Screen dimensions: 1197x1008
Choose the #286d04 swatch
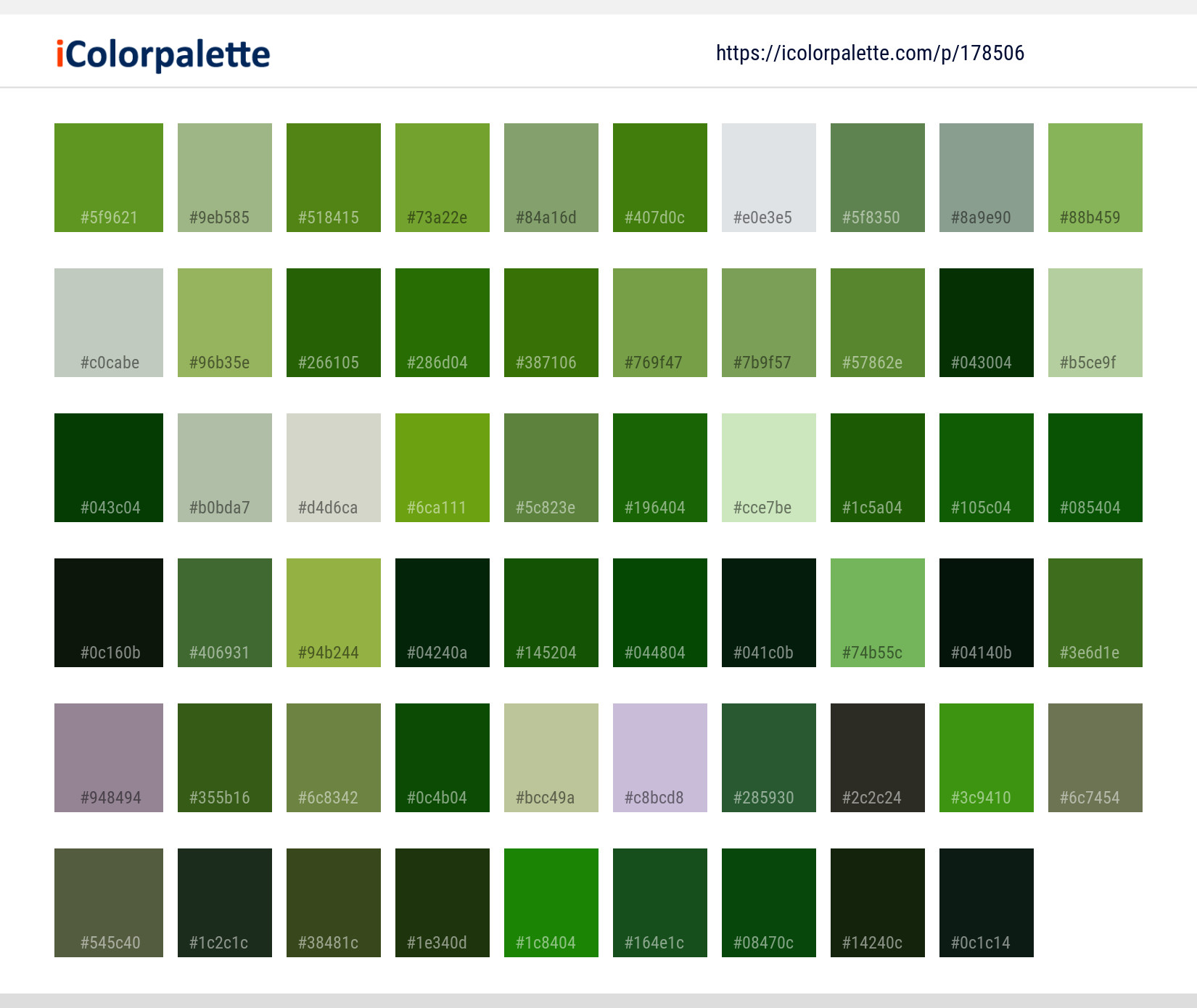(443, 323)
